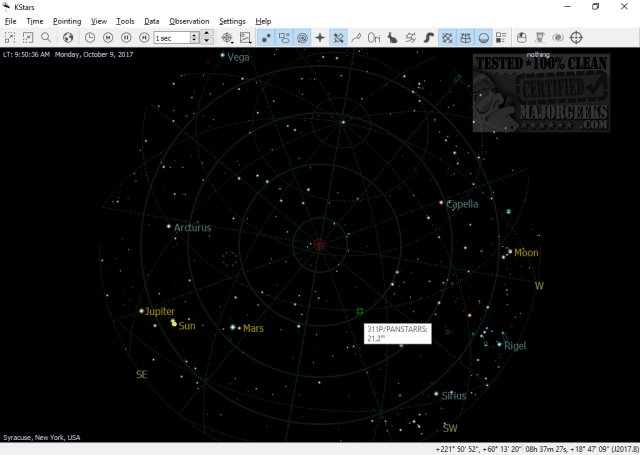
Task: Increase time step value with spinbox up arrow
Action: (195, 35)
